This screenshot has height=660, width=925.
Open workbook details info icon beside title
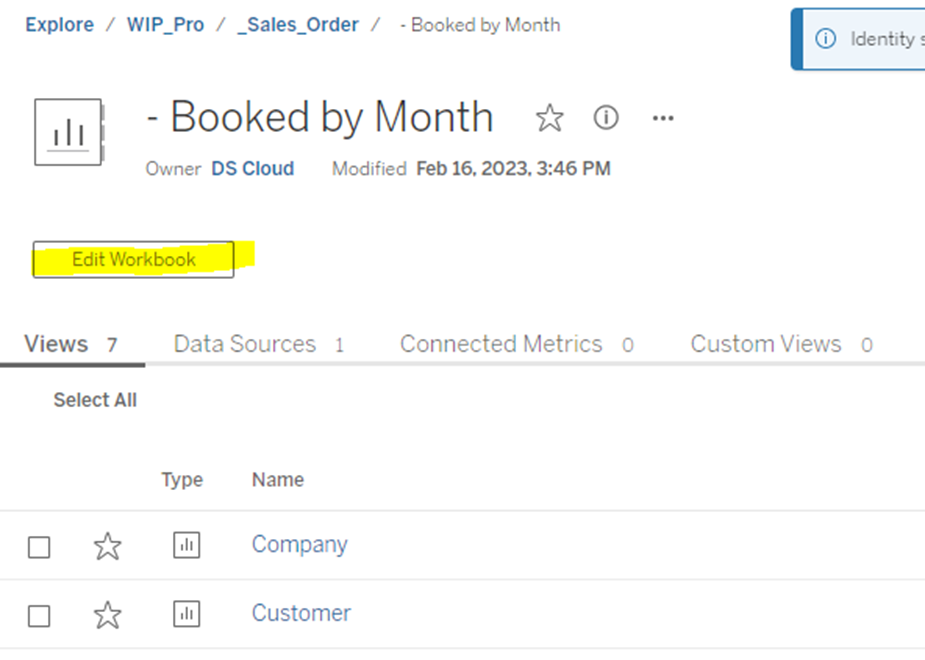[x=606, y=118]
